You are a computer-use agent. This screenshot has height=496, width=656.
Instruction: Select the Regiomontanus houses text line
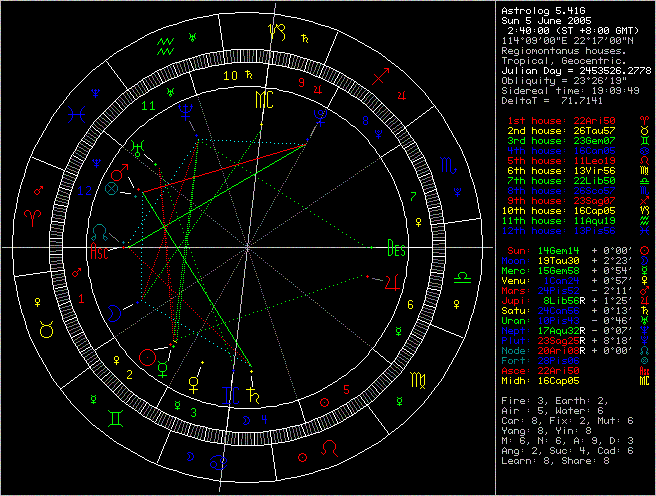tap(561, 49)
